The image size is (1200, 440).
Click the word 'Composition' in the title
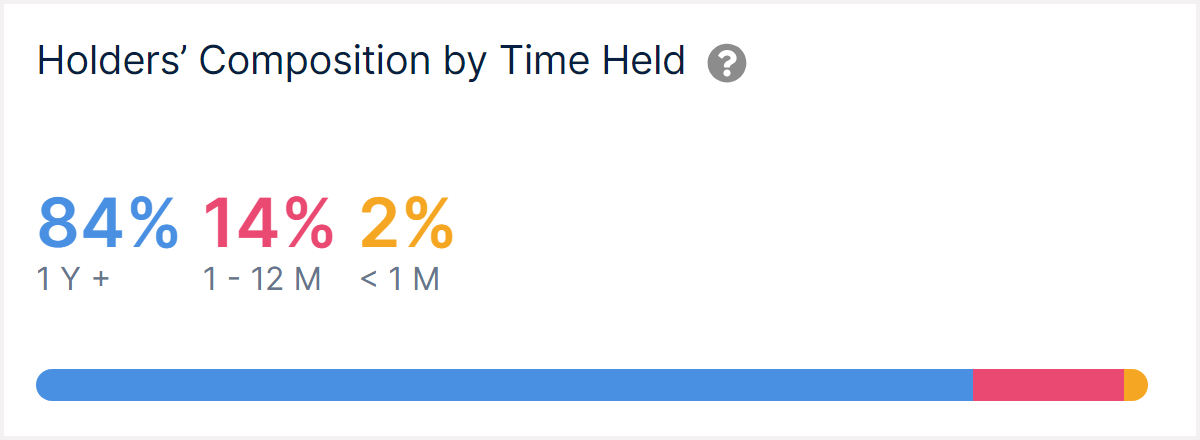(x=316, y=63)
